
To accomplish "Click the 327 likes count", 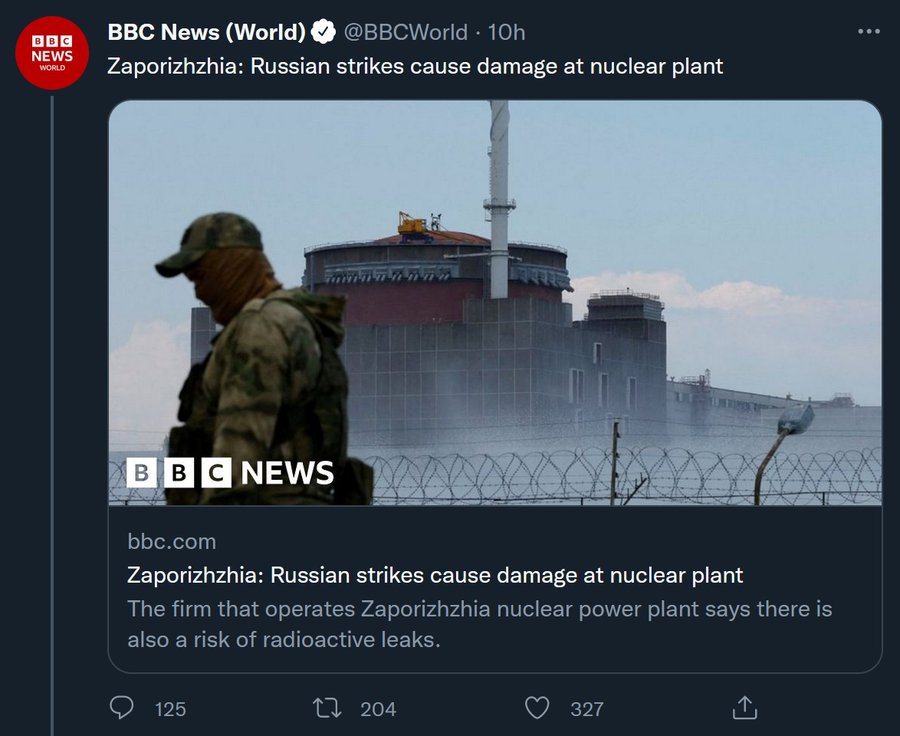I will pos(587,709).
